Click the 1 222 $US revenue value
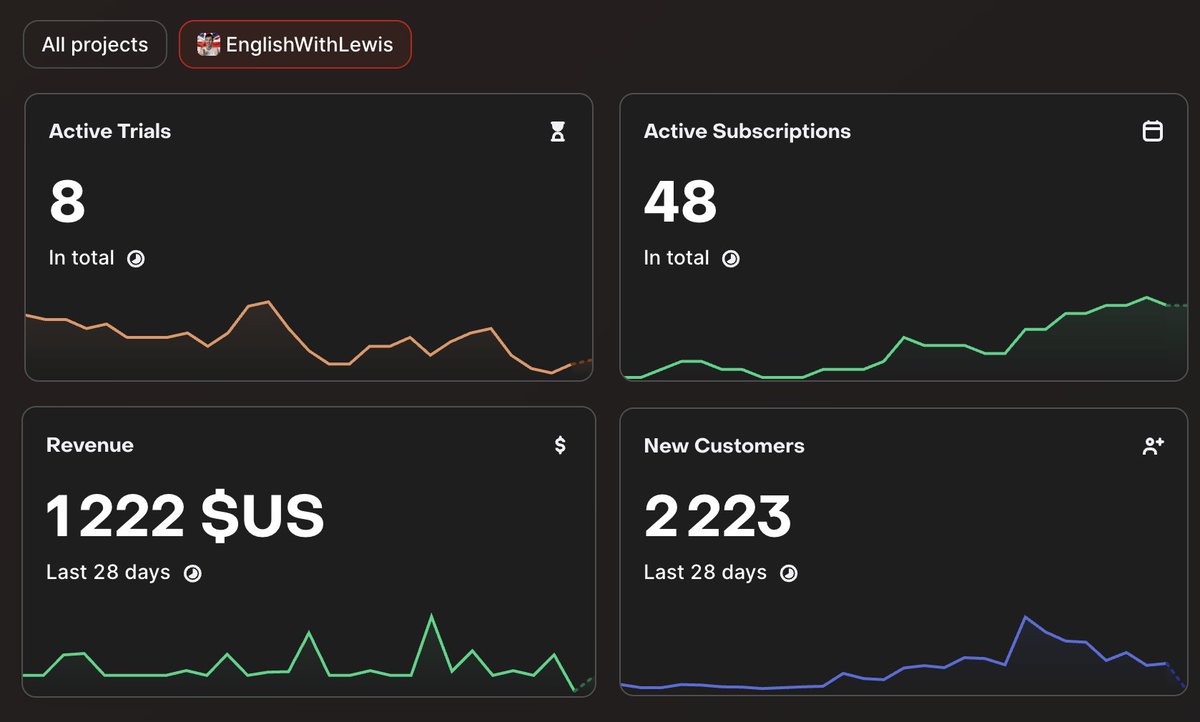This screenshot has height=722, width=1200. [x=185, y=517]
